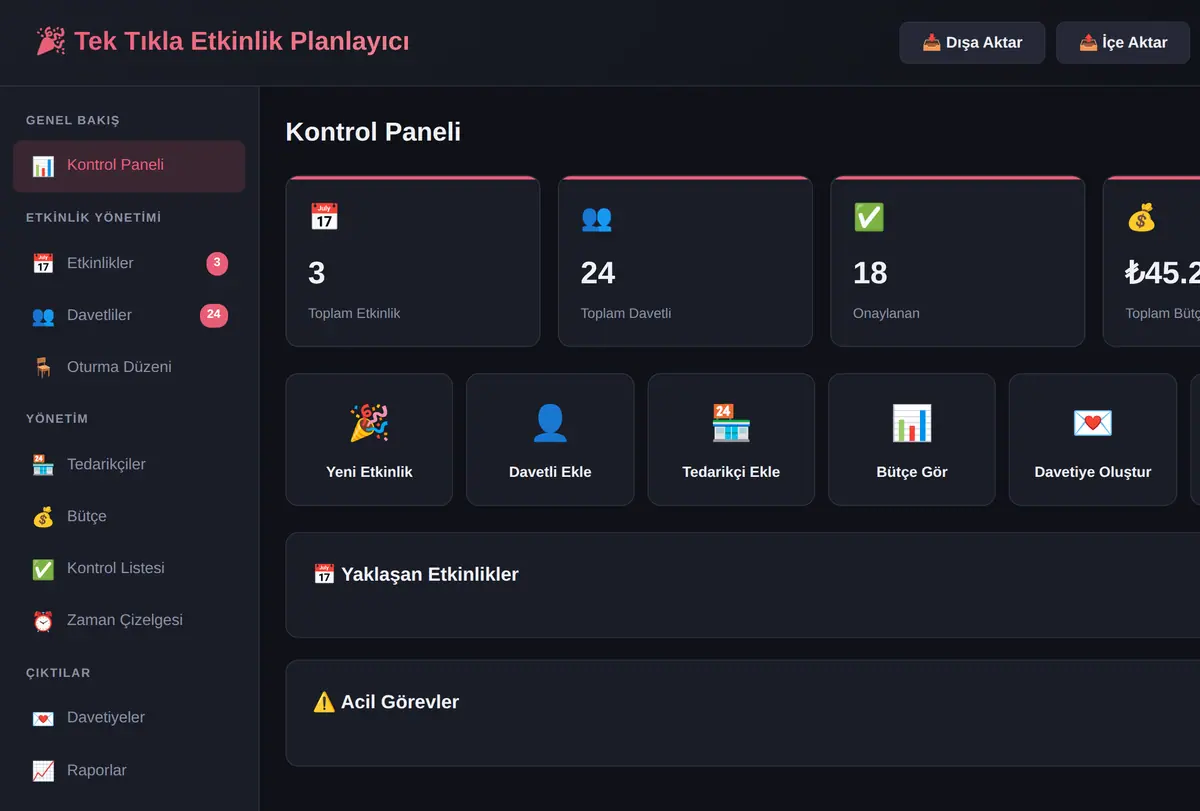Export data with Dışa Aktar button
The image size is (1200, 811).
pyautogui.click(x=972, y=43)
